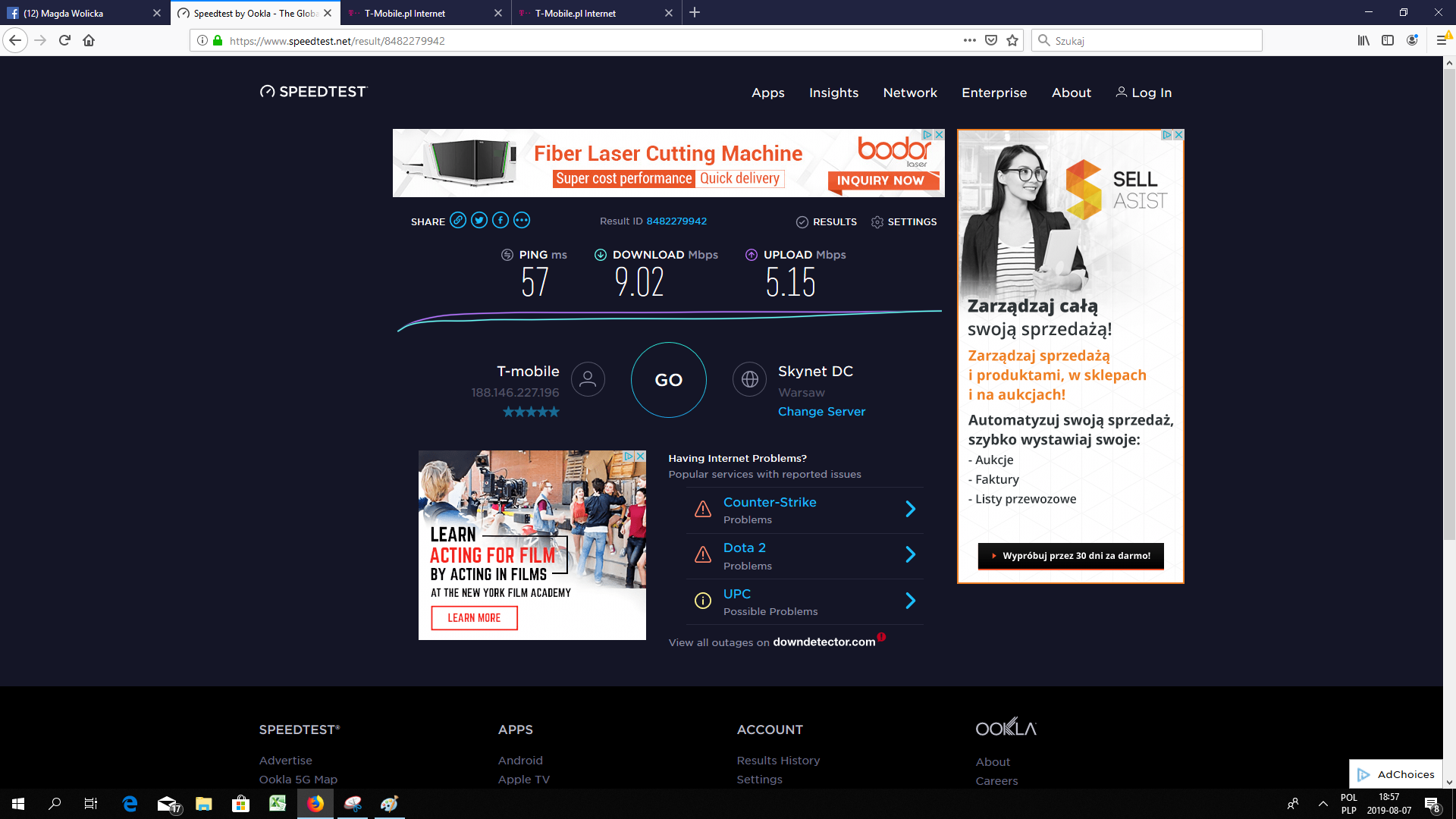Viewport: 1456px width, 819px height.
Task: Open Windows taskbar search
Action: tap(55, 804)
